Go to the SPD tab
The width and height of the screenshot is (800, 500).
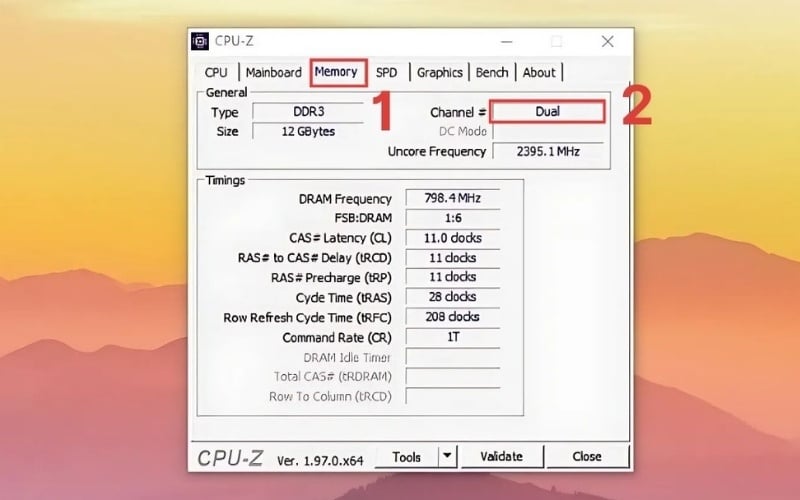click(x=386, y=72)
